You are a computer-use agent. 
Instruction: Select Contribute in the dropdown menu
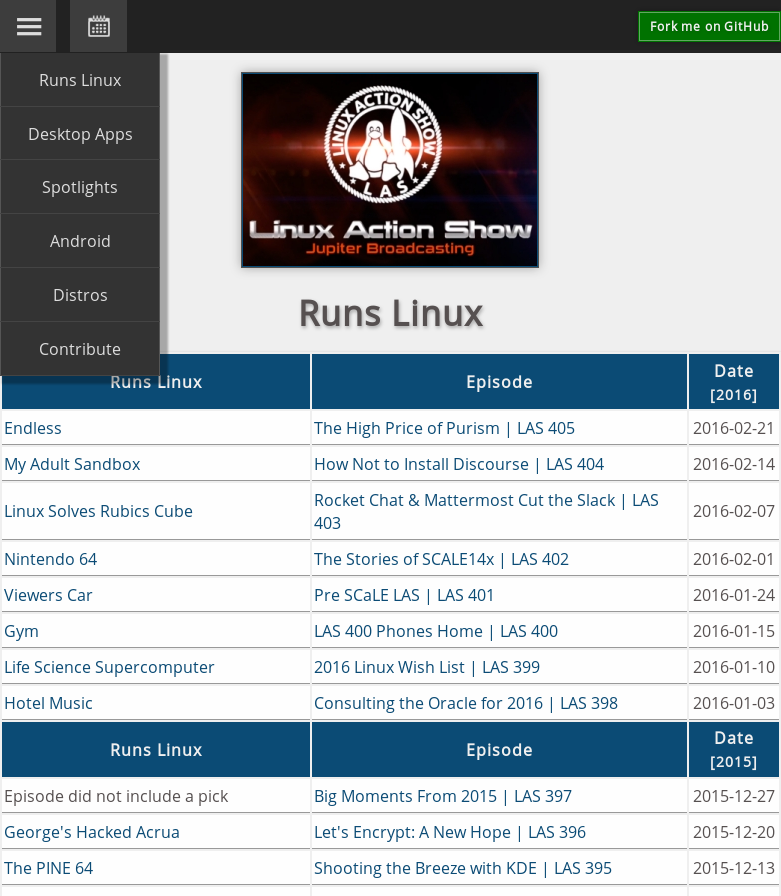(x=80, y=349)
